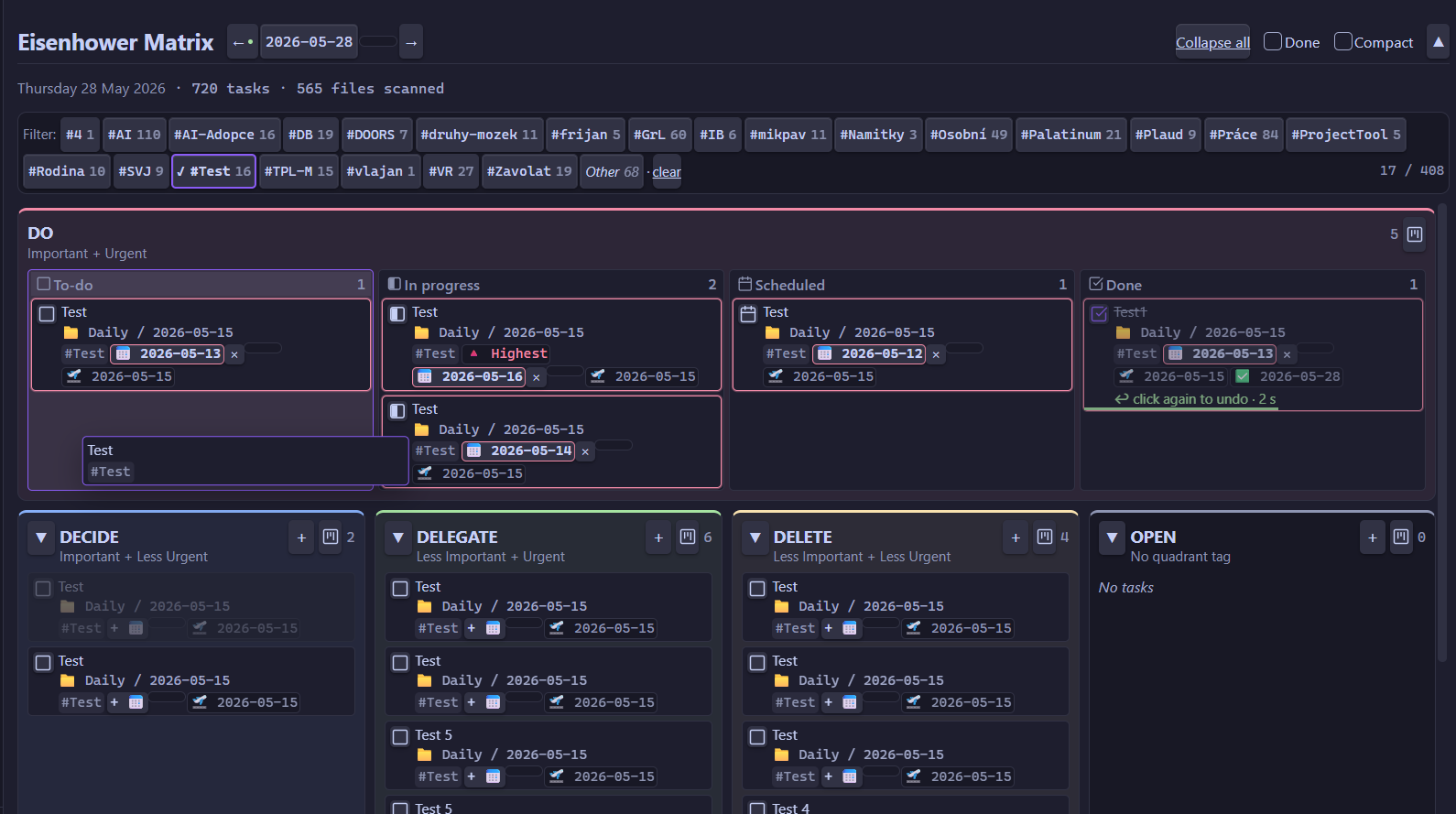Switch DELEGATE quadrant to kanban view
The width and height of the screenshot is (1456, 814).
pyautogui.click(x=688, y=537)
